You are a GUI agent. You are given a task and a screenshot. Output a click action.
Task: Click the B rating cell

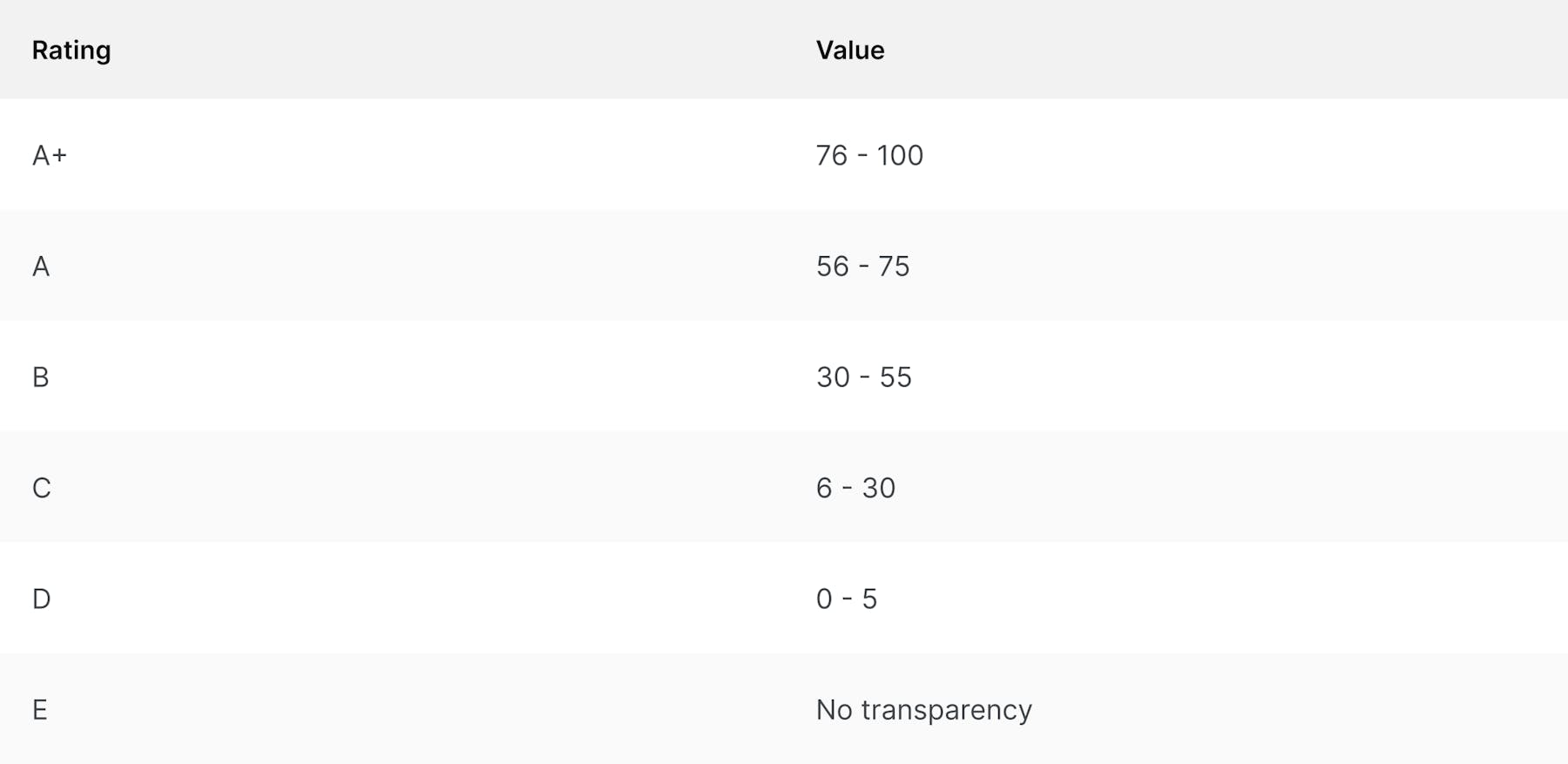click(x=41, y=376)
